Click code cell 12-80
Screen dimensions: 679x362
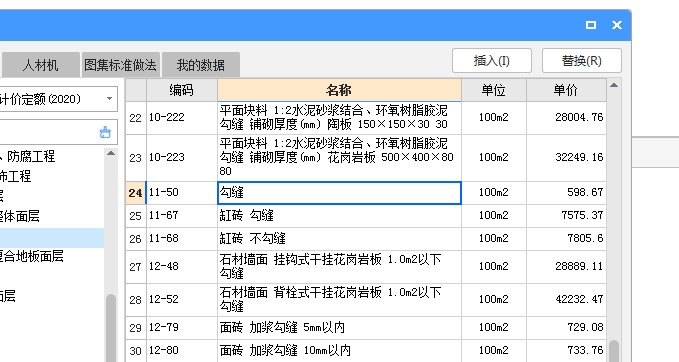pyautogui.click(x=182, y=351)
